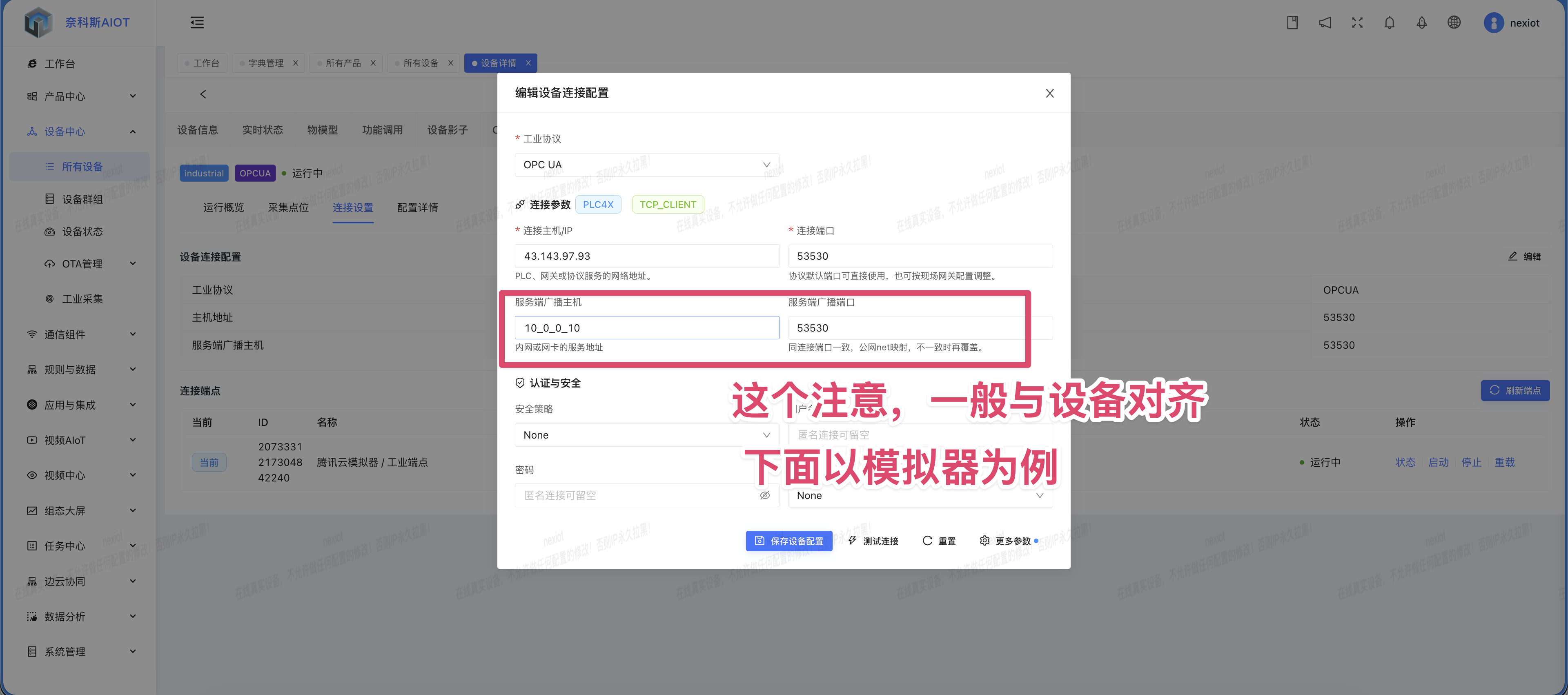
Task: Switch to the 设备信息 tab
Action: tap(197, 129)
